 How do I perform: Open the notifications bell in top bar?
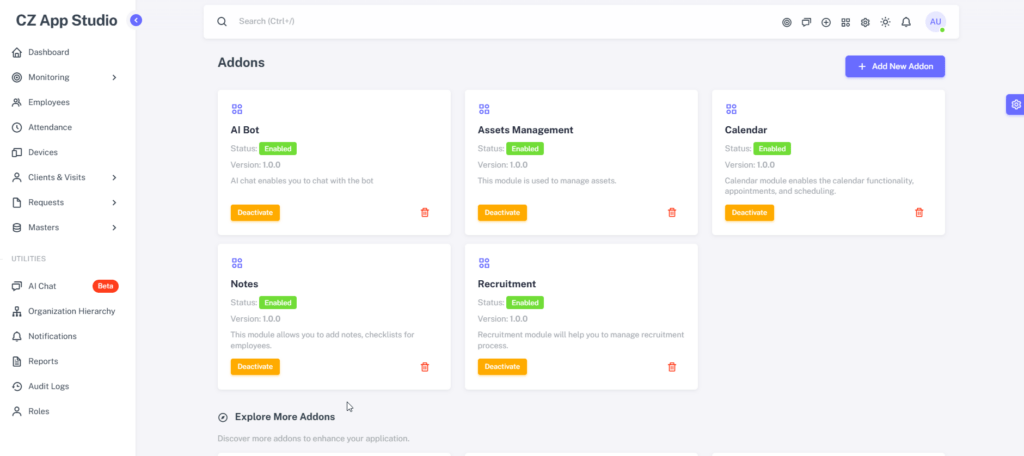point(906,22)
